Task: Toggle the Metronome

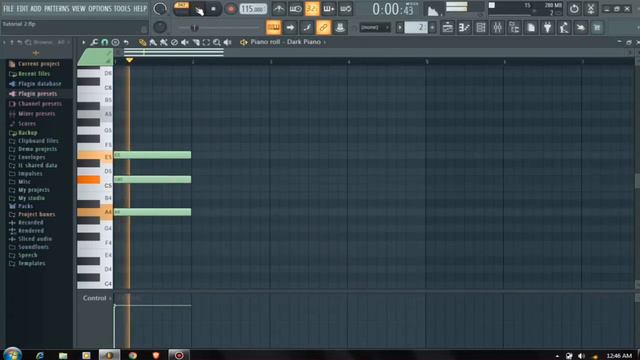Action: click(x=279, y=9)
